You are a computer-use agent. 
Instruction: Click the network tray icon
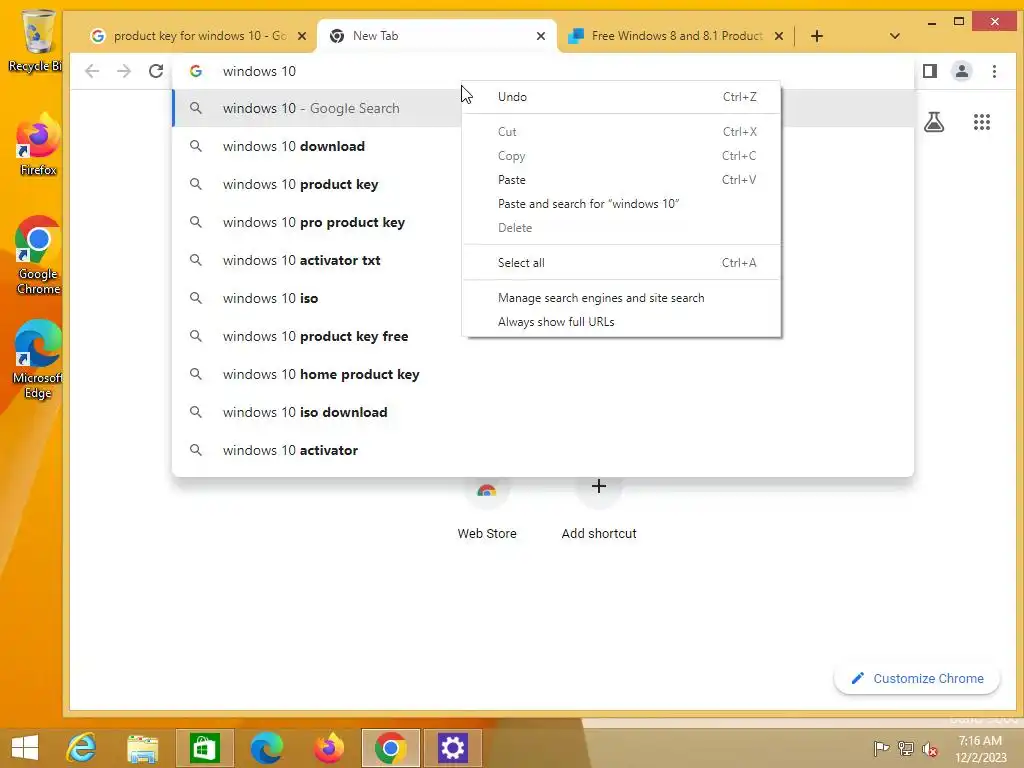click(x=906, y=748)
